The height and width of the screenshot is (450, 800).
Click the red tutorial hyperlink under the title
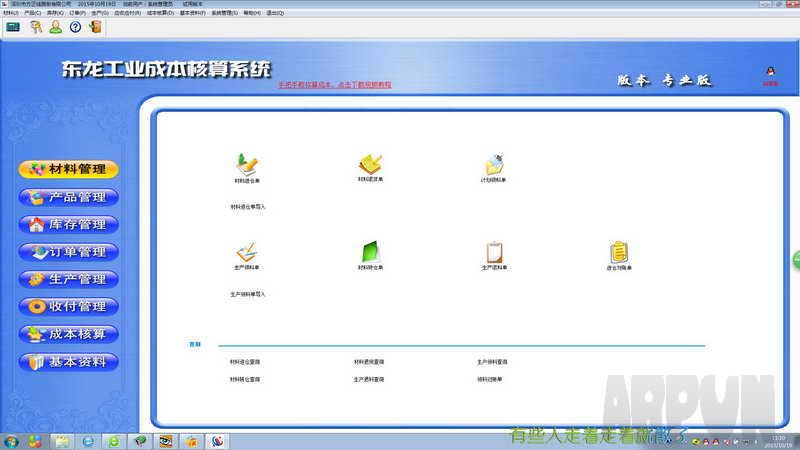334,85
